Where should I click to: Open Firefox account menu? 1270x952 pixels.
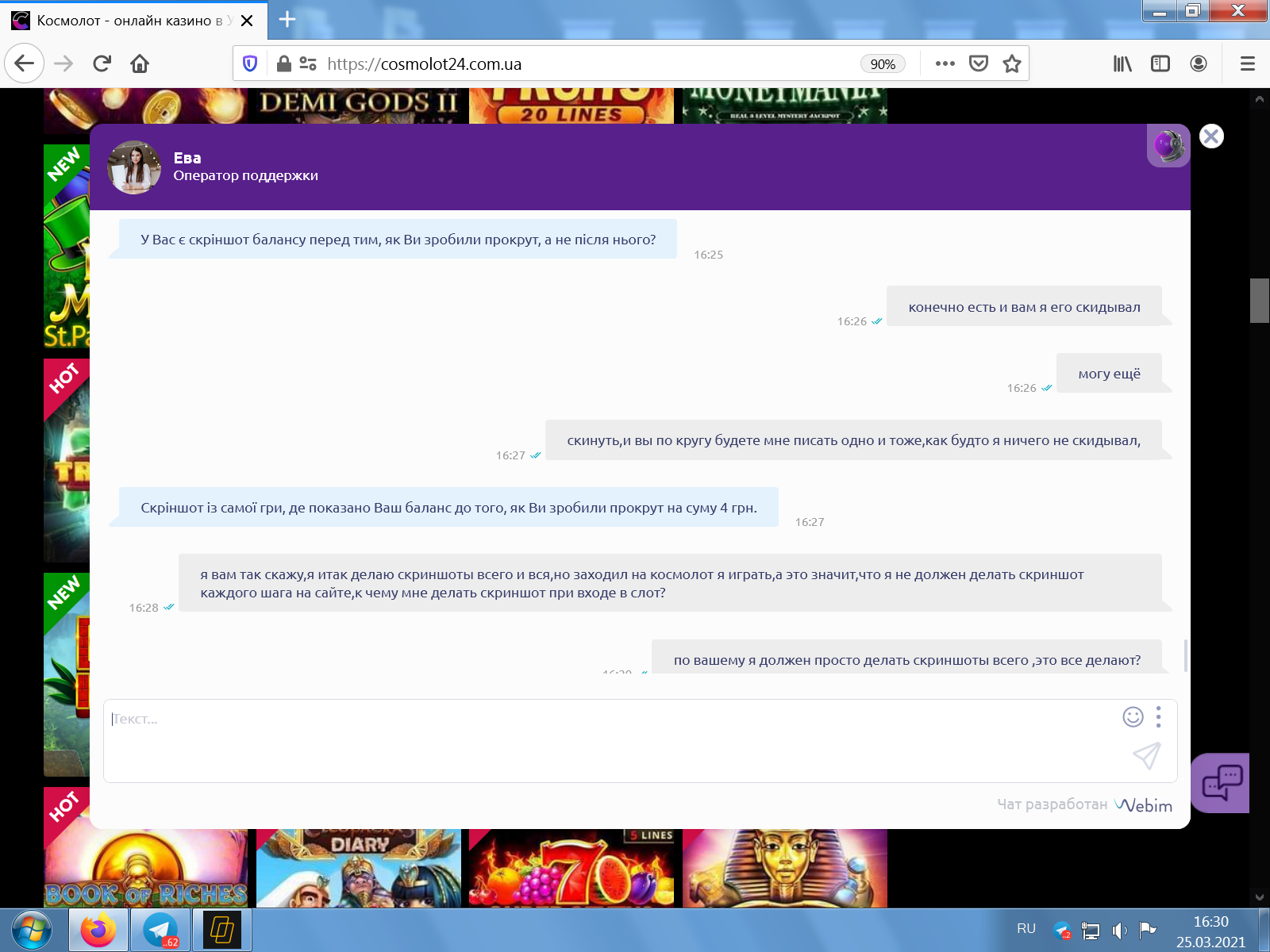pos(1199,63)
